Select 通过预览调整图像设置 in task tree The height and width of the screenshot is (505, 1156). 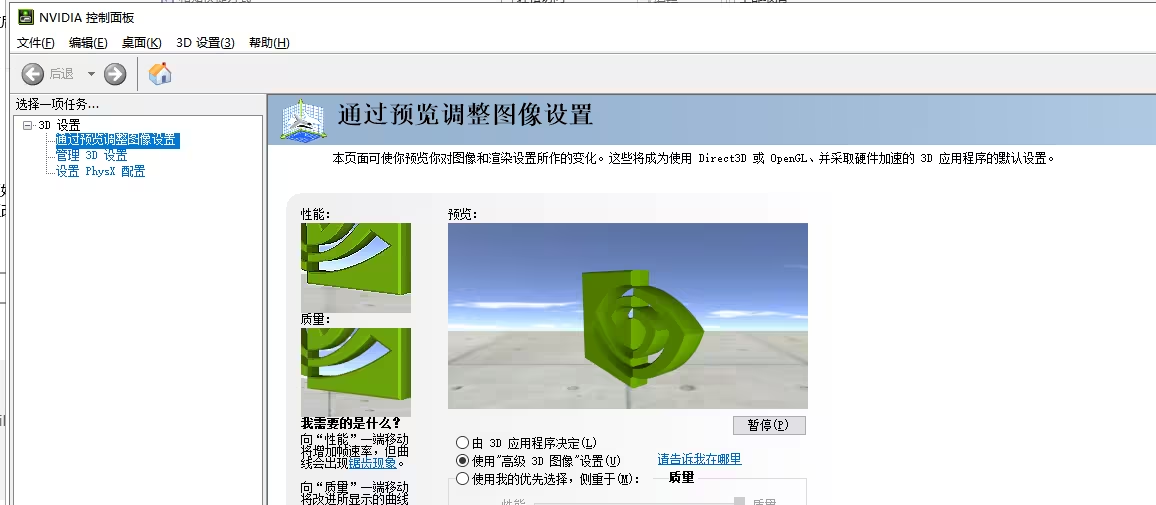(117, 140)
